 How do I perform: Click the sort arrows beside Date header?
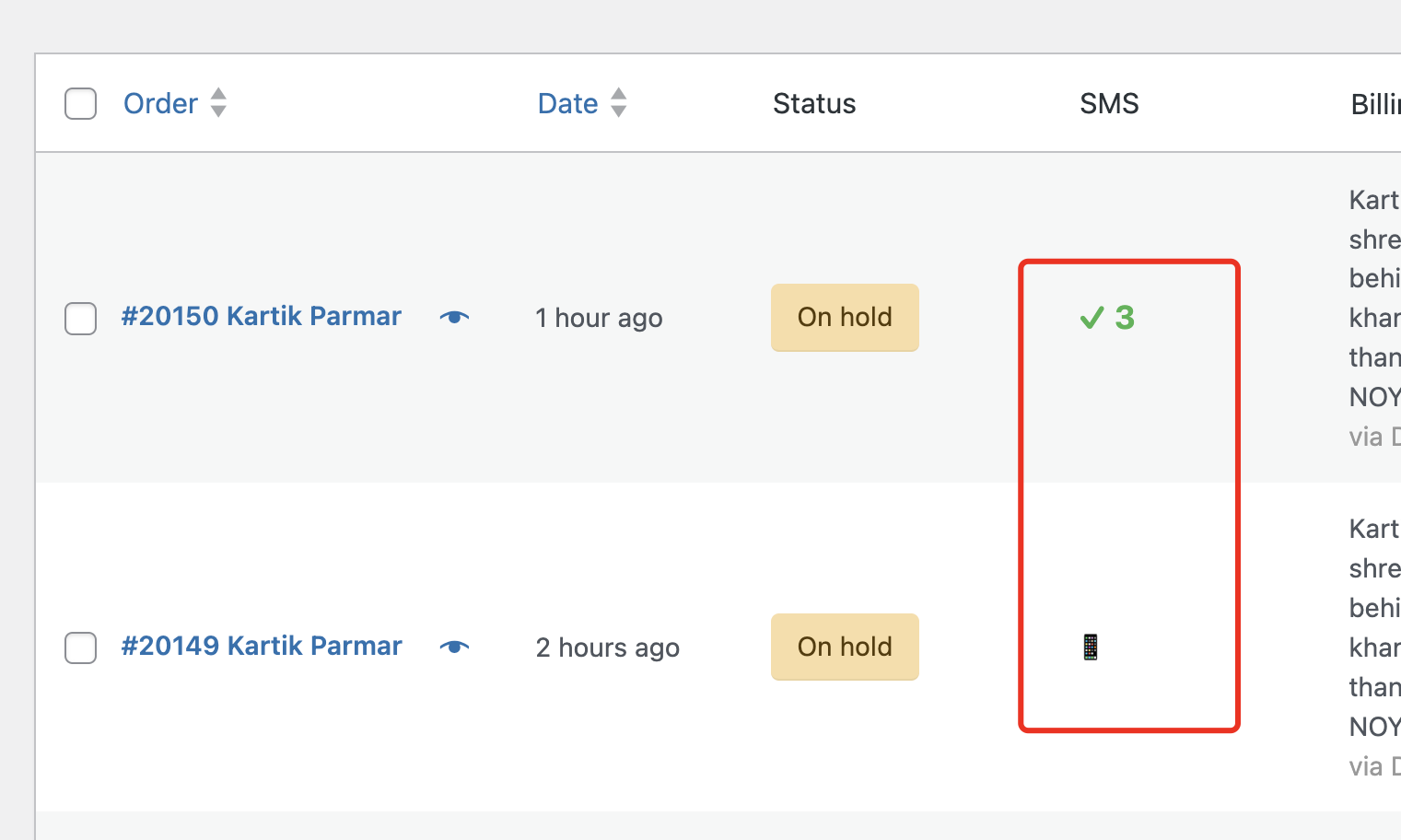619,102
